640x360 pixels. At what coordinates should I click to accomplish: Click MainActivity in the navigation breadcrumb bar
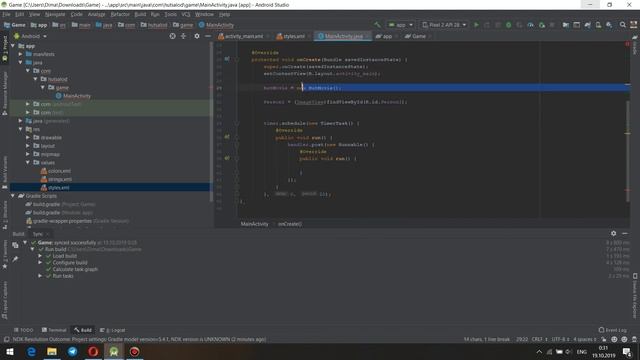tap(216, 25)
